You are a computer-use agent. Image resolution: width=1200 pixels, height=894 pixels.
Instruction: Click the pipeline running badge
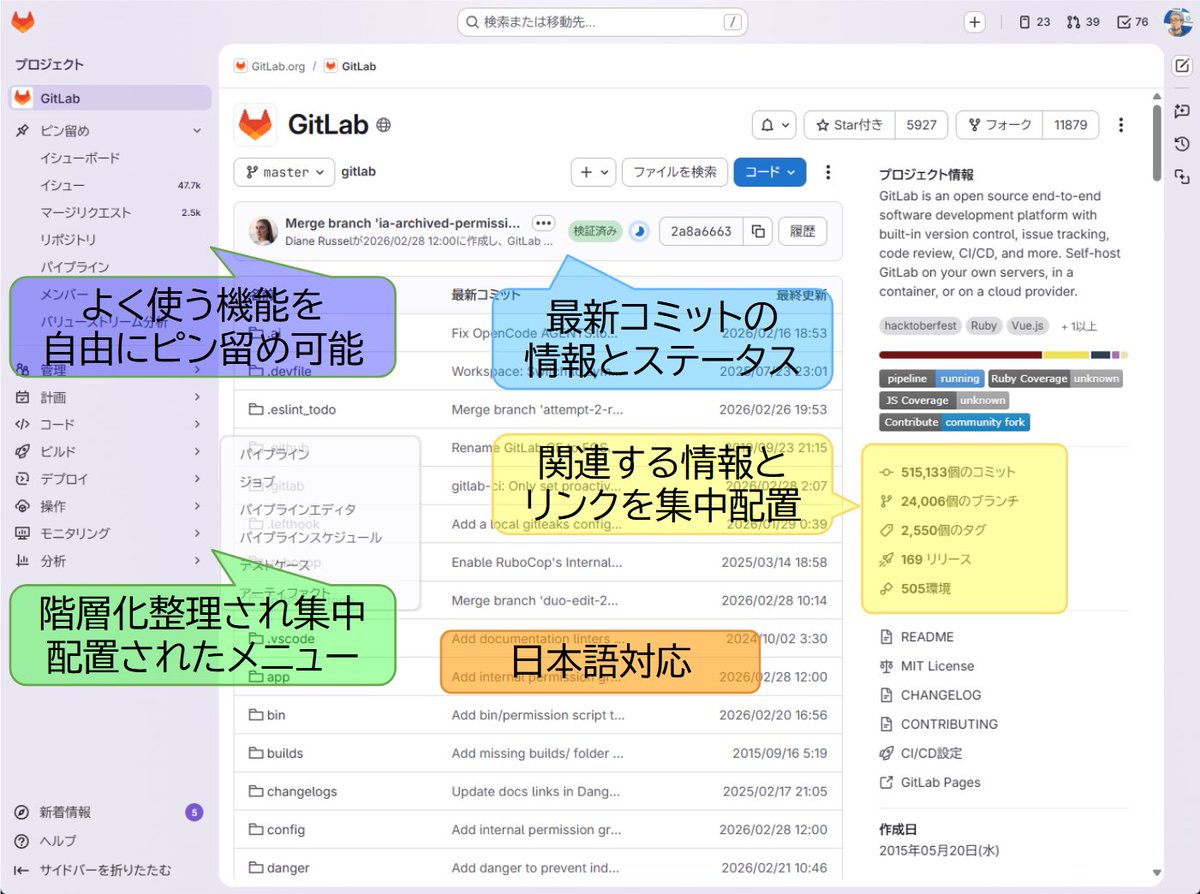point(932,379)
